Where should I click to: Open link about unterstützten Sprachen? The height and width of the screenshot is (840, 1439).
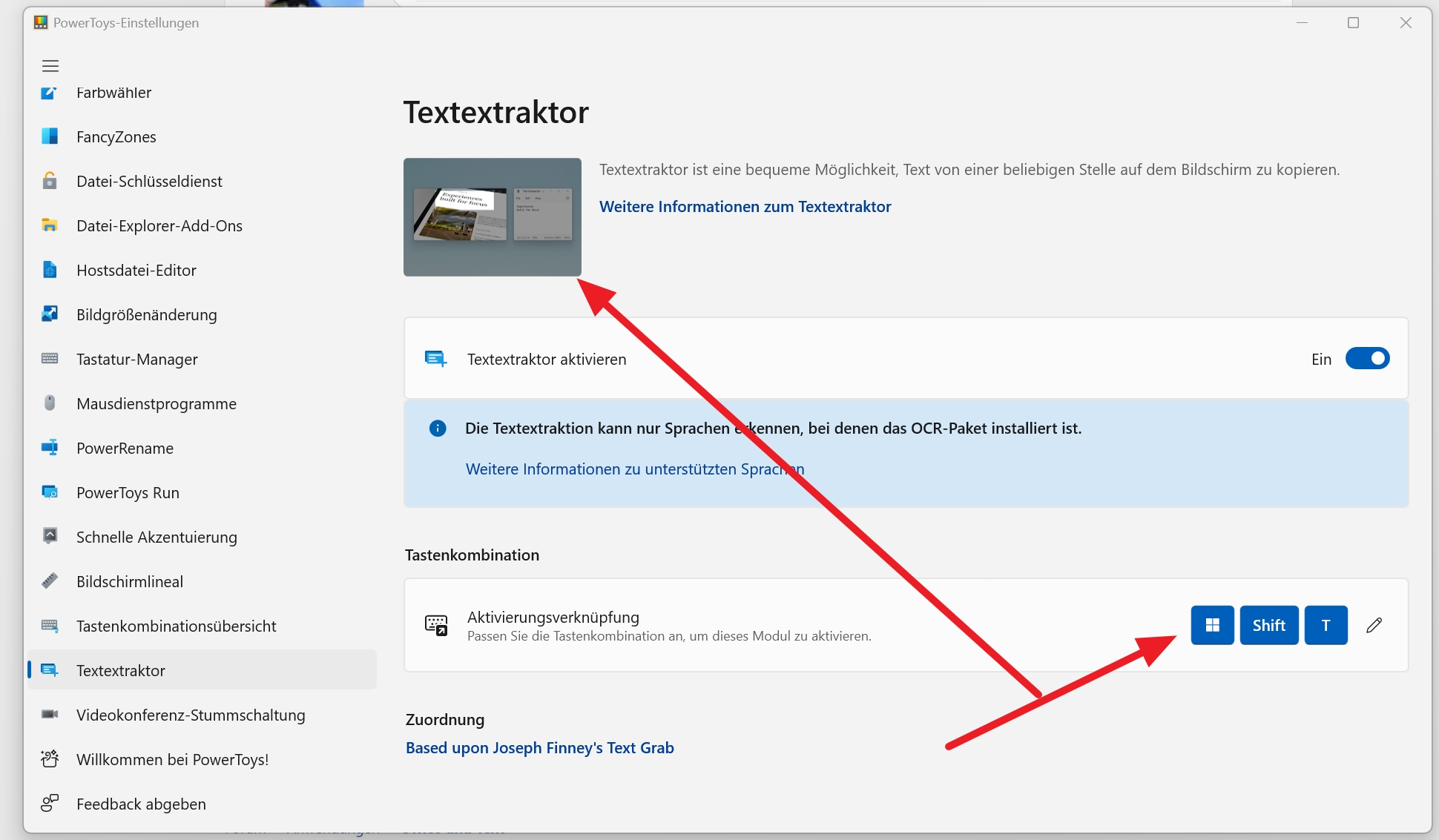[634, 469]
